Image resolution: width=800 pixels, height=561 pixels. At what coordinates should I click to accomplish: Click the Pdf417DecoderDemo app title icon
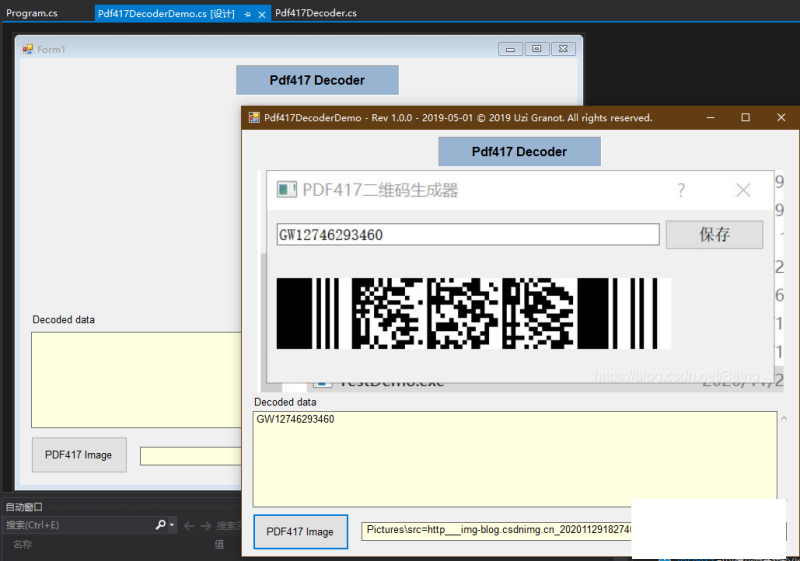pos(254,118)
